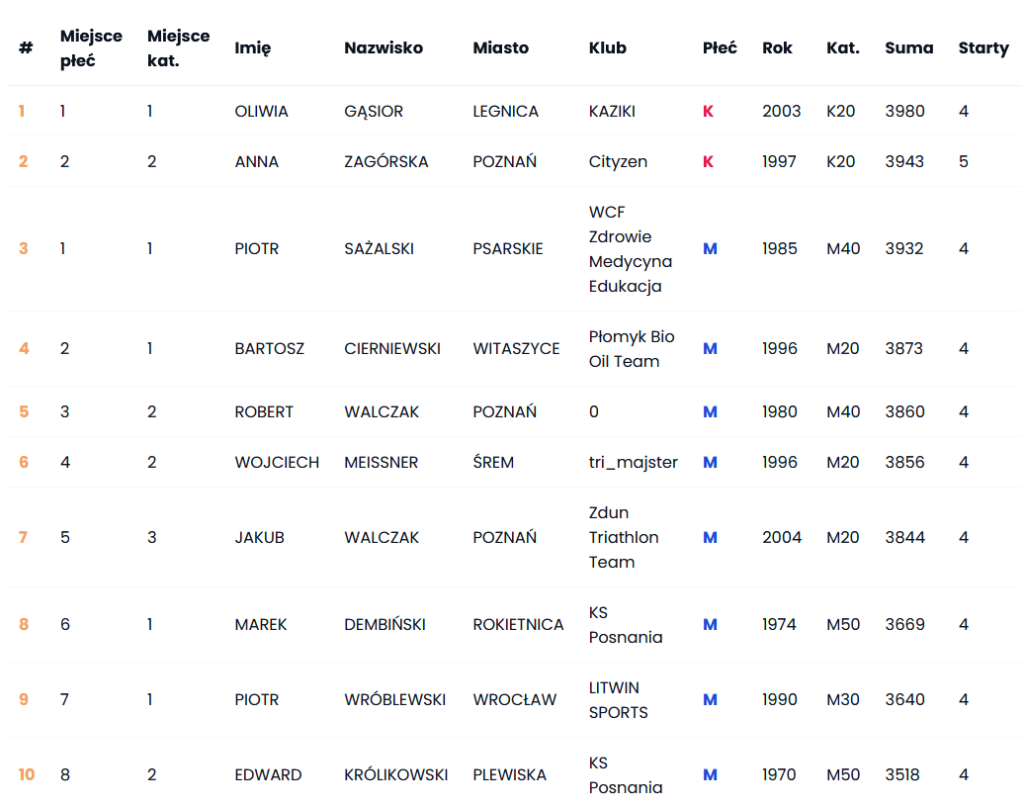Click the blue M in Edward Królikowski's row
This screenshot has width=1024, height=807.
[710, 774]
